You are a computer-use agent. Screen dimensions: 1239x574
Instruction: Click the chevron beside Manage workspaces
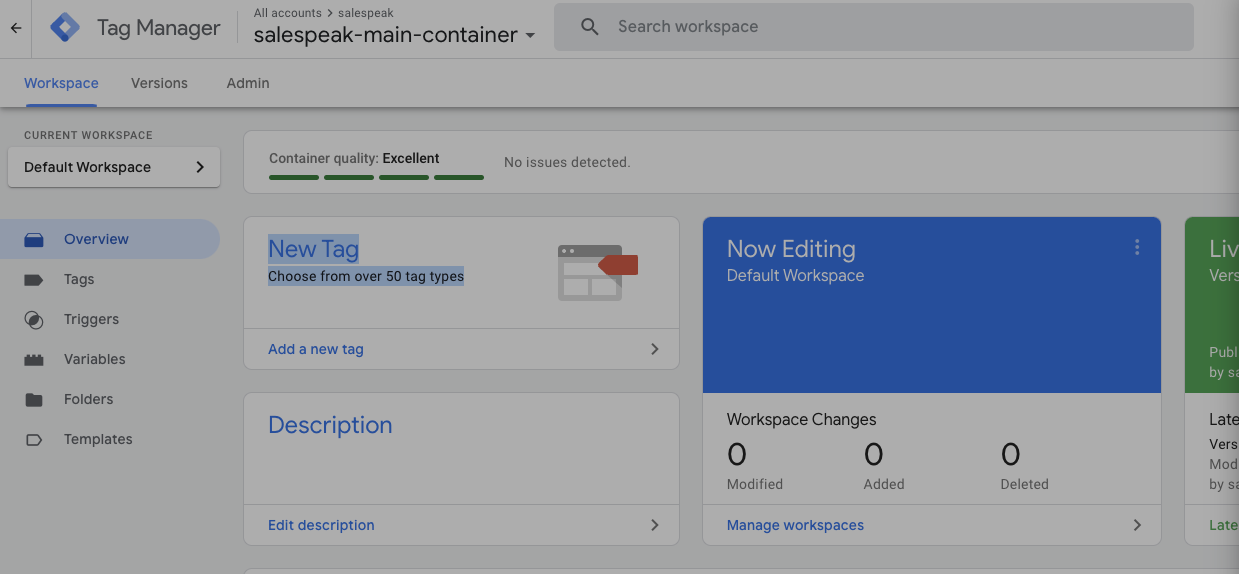coord(1137,525)
